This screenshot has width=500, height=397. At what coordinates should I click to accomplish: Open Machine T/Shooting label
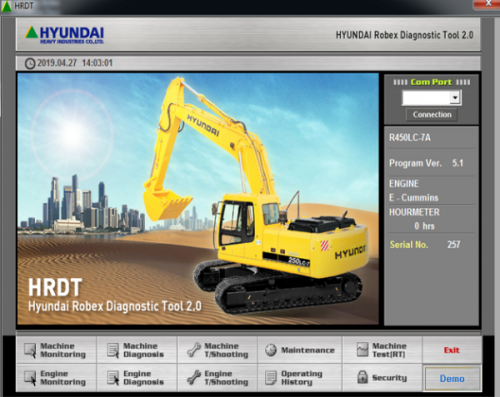tap(226, 350)
